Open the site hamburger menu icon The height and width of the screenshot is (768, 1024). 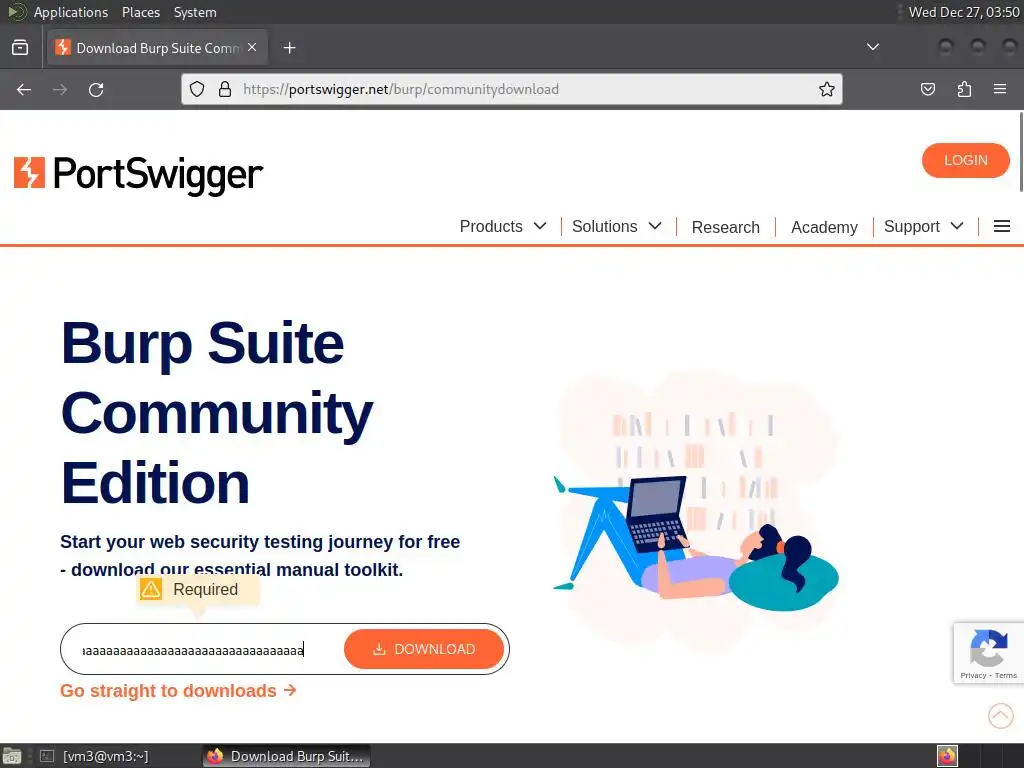click(x=1002, y=227)
